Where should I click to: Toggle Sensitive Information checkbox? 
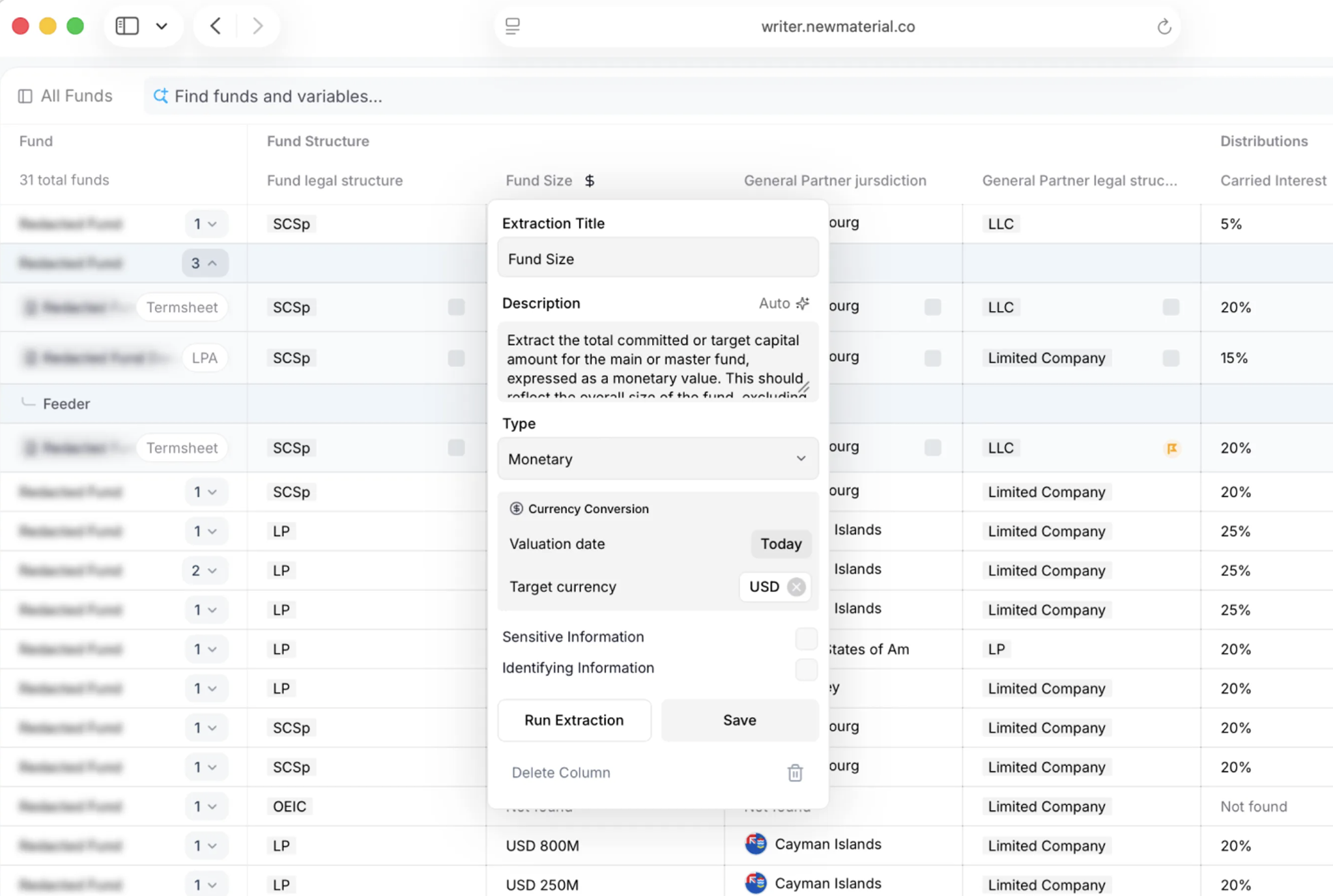pos(806,638)
